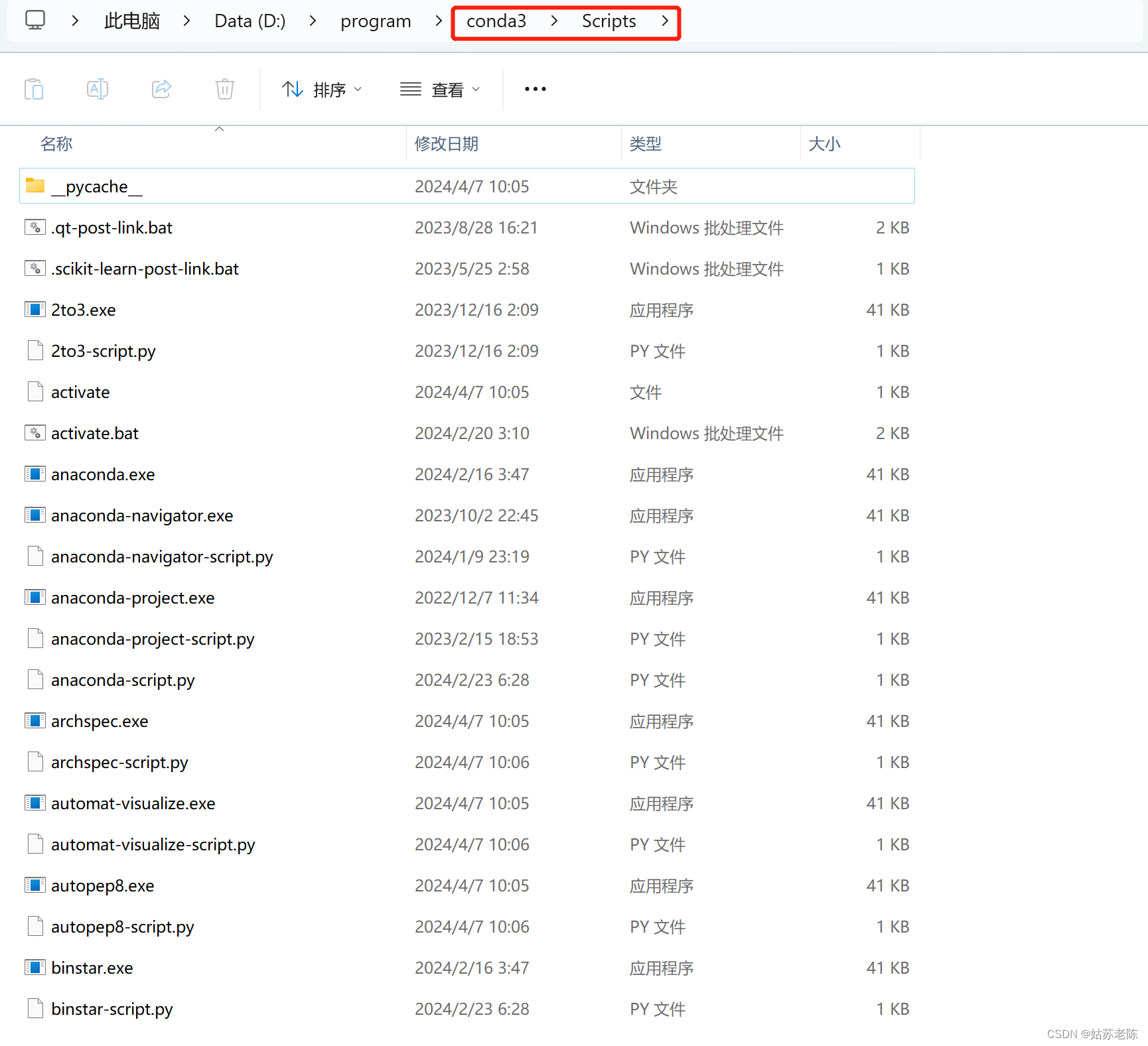Select the file named autopep8-script.py
Image resolution: width=1148 pixels, height=1046 pixels.
[x=123, y=927]
